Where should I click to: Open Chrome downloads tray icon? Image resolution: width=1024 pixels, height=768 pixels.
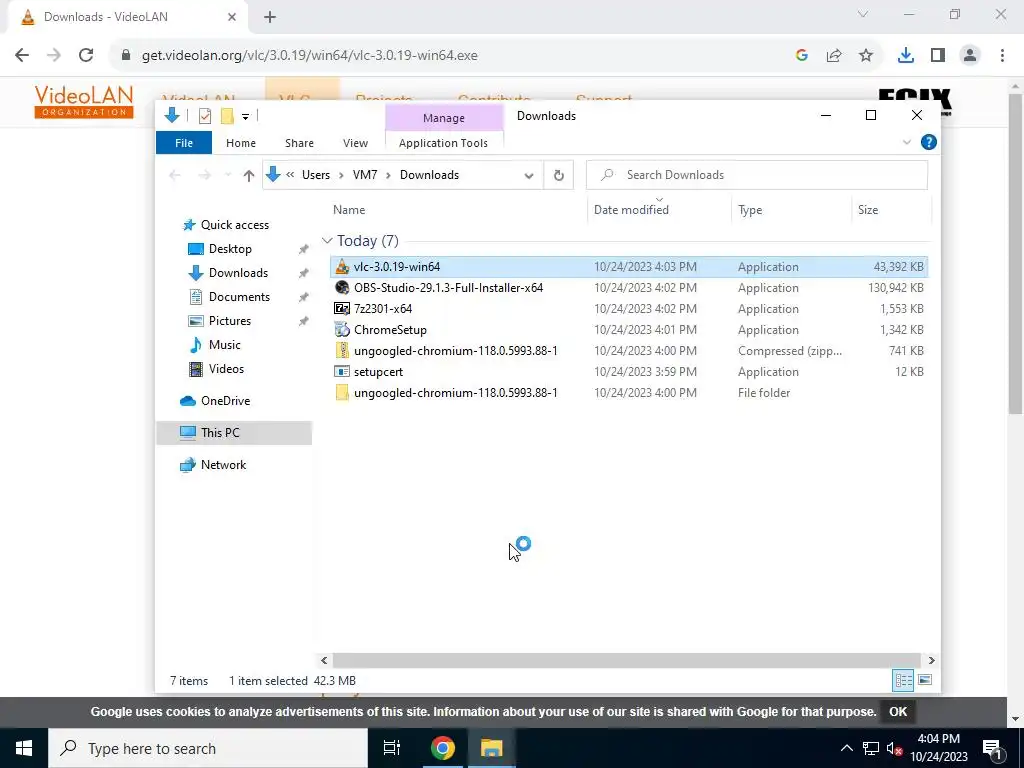coord(905,56)
